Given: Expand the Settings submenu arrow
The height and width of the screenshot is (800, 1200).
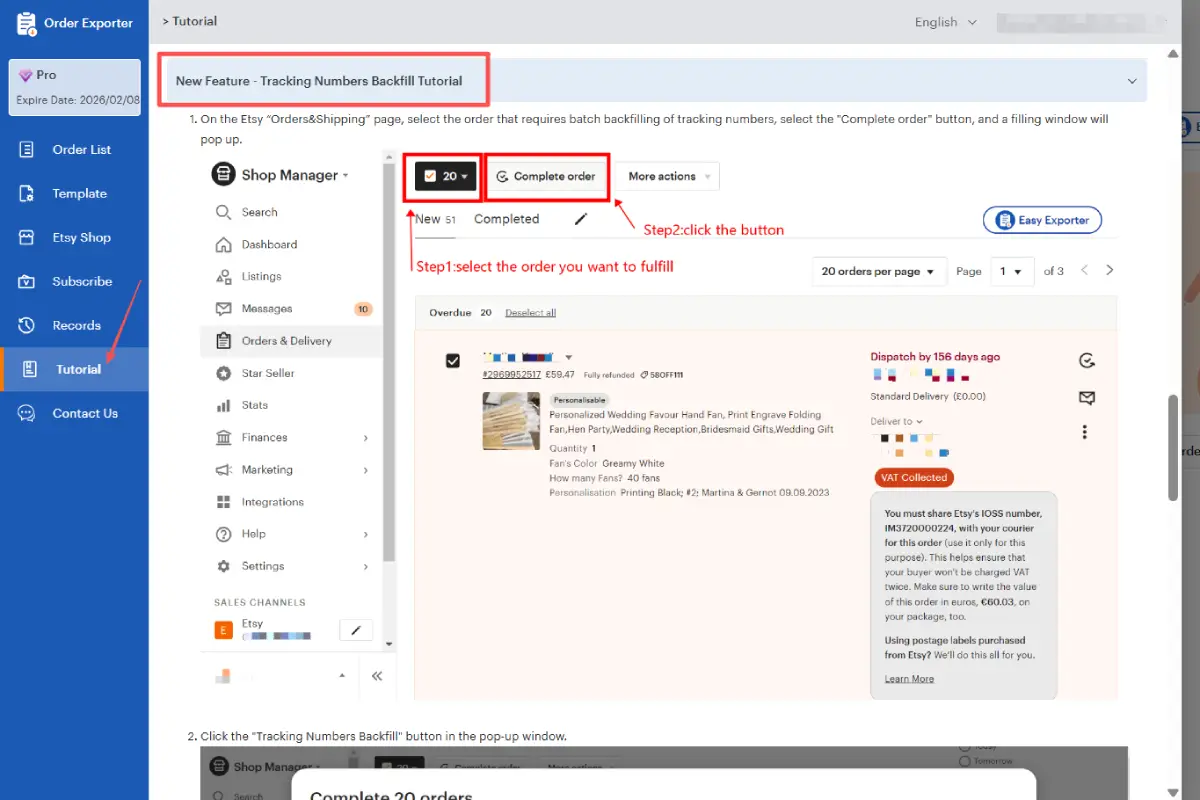Looking at the screenshot, I should [366, 566].
